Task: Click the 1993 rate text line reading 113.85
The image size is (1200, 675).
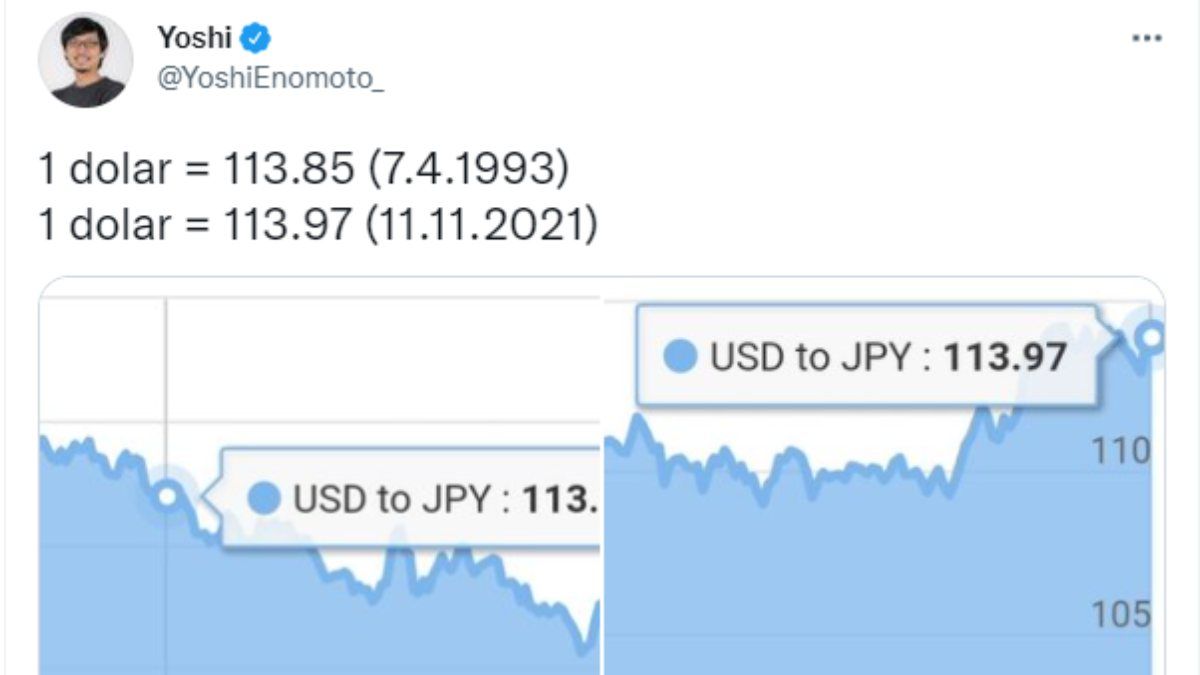Action: point(304,170)
